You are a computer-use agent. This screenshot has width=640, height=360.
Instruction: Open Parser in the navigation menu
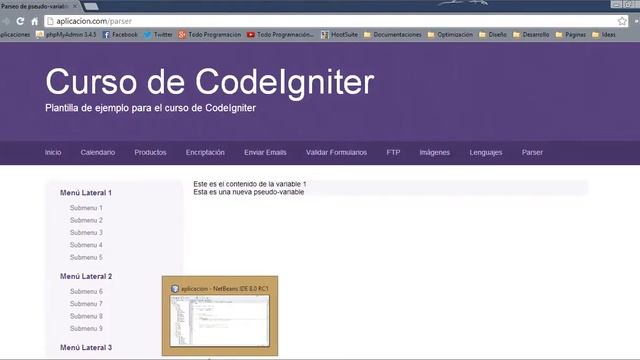click(x=532, y=152)
